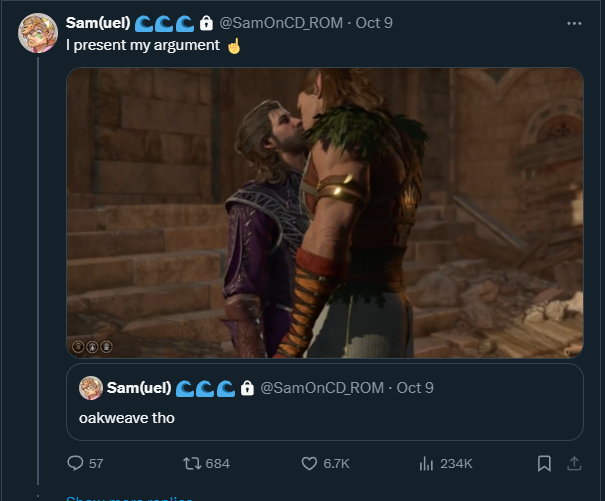605x501 pixels.
Task: Click Sam(uel)'s profile avatar on main tweet
Action: tap(38, 33)
